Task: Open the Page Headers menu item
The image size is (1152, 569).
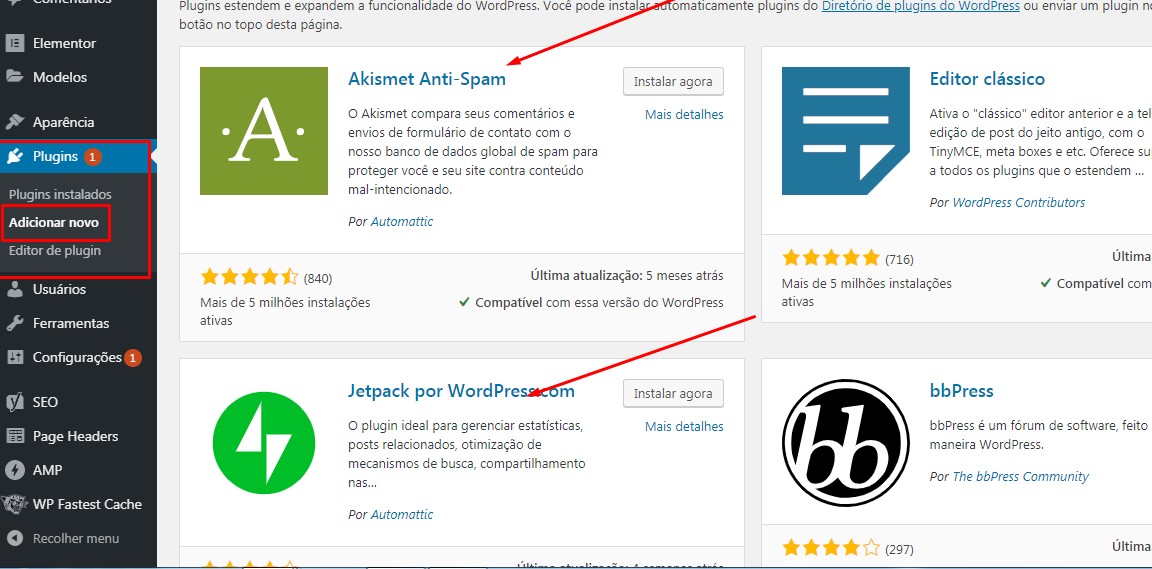Action: click(x=78, y=436)
